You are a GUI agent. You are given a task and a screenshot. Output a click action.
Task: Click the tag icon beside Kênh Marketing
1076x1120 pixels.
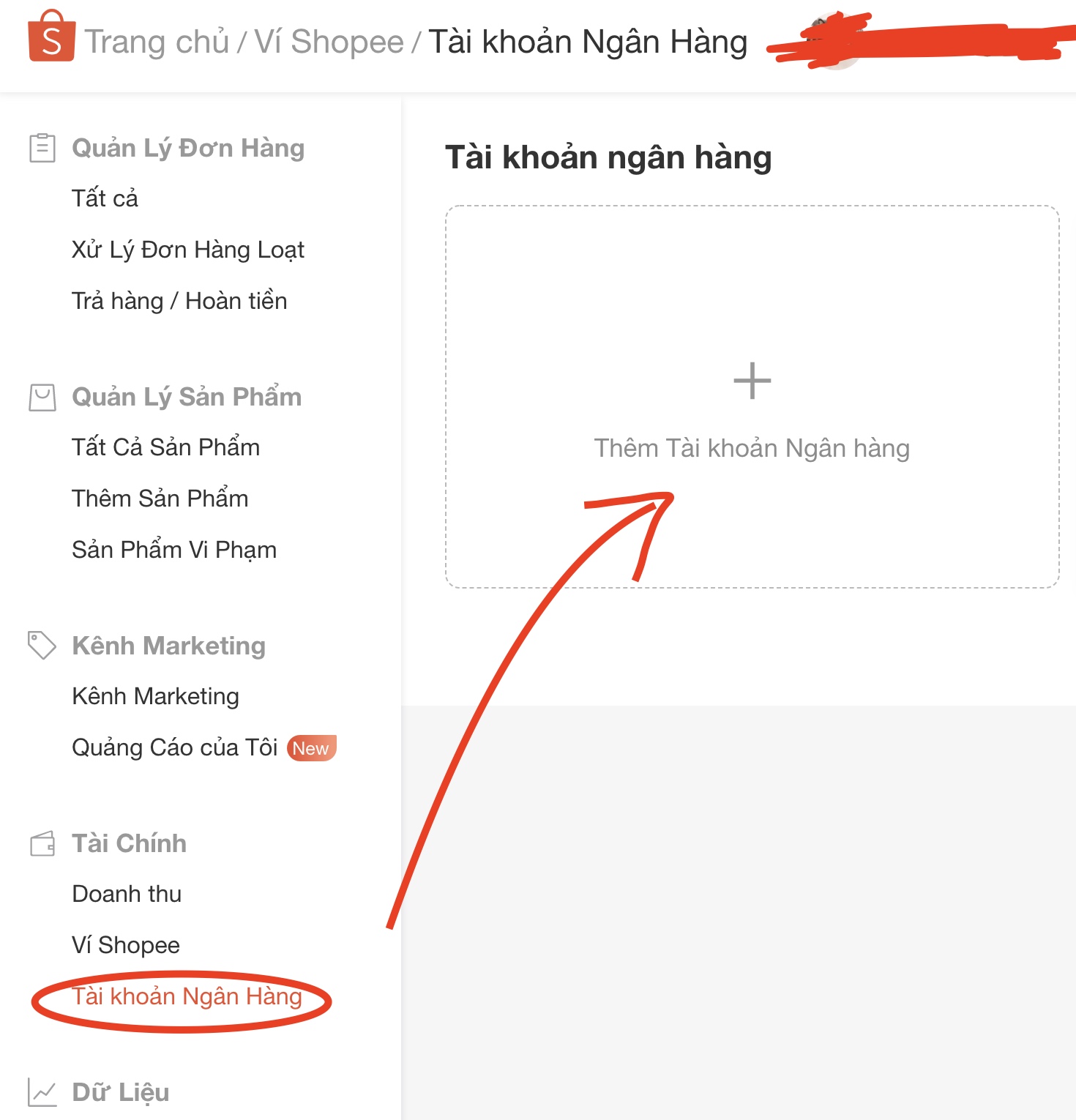(x=42, y=645)
